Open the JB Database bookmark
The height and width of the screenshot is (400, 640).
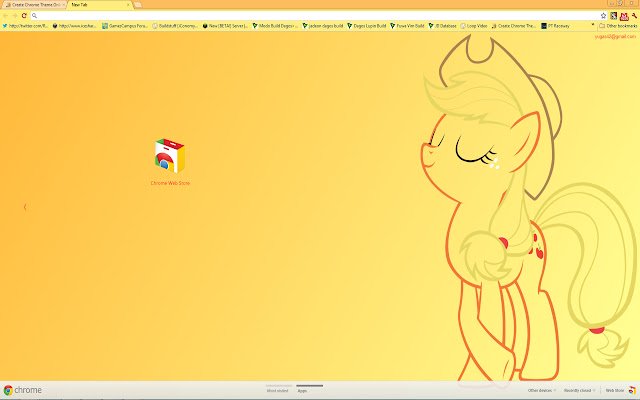point(442,26)
